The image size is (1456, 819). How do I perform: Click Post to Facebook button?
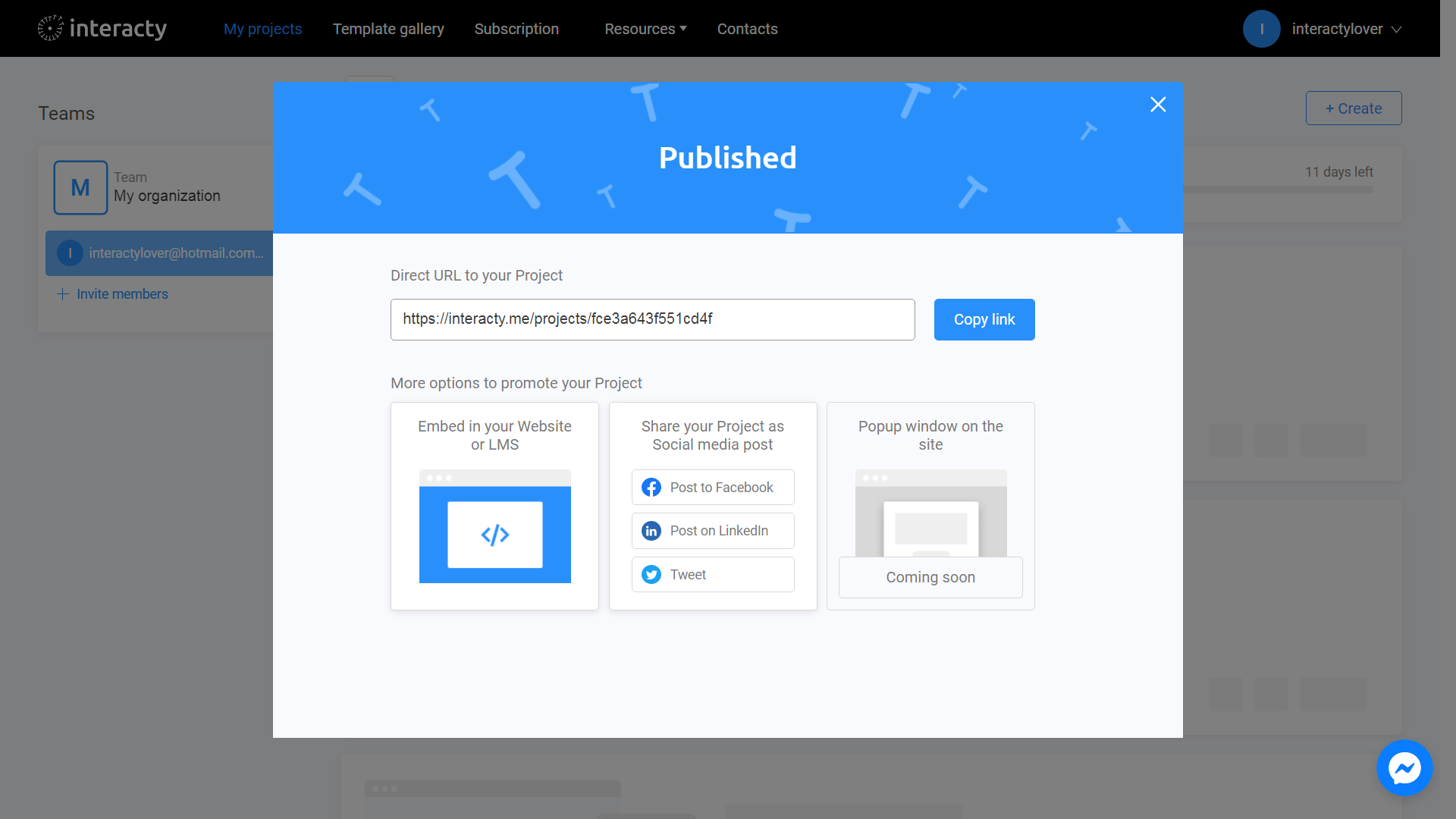click(x=712, y=487)
